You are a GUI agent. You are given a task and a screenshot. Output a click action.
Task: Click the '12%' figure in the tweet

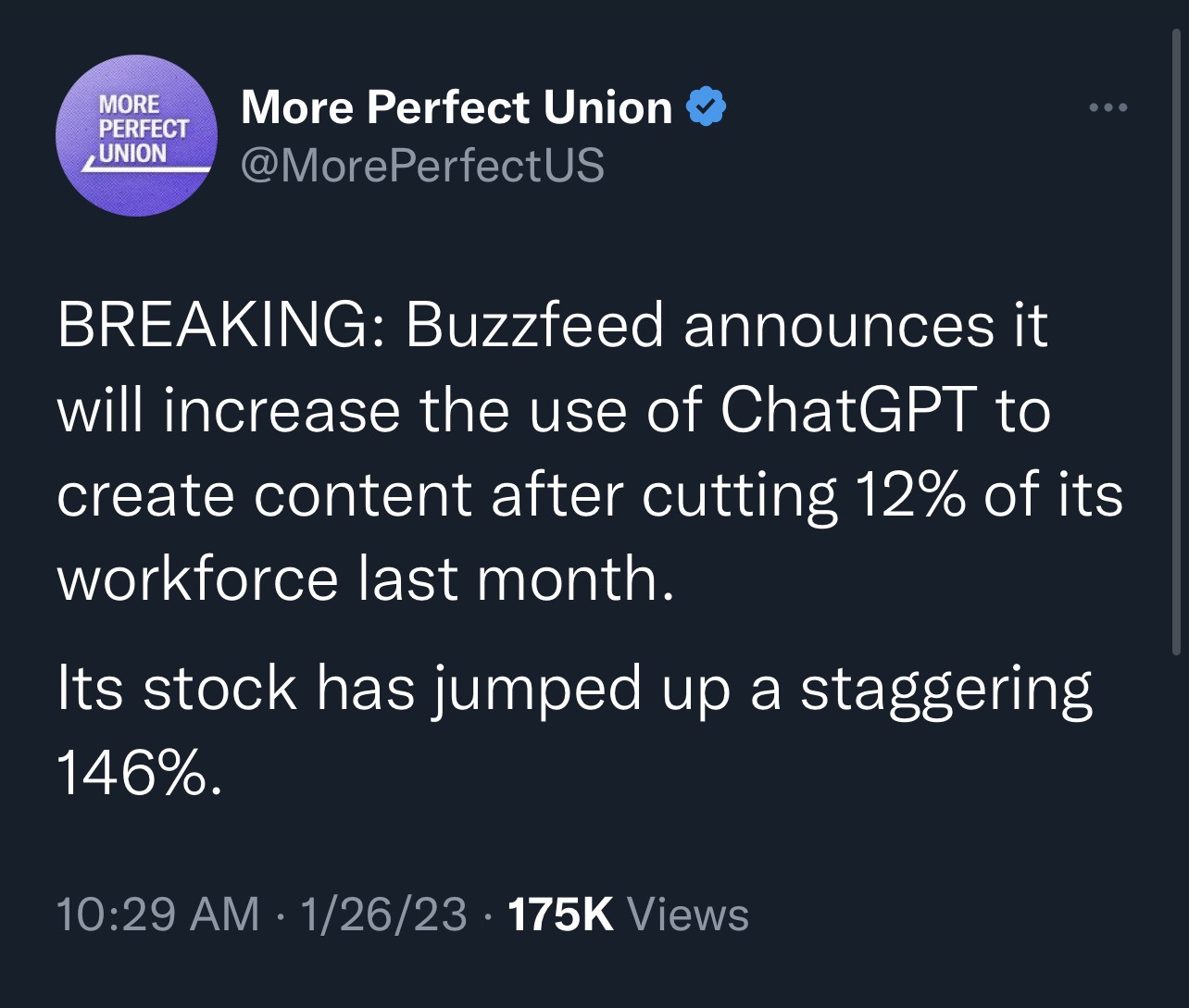(911, 494)
